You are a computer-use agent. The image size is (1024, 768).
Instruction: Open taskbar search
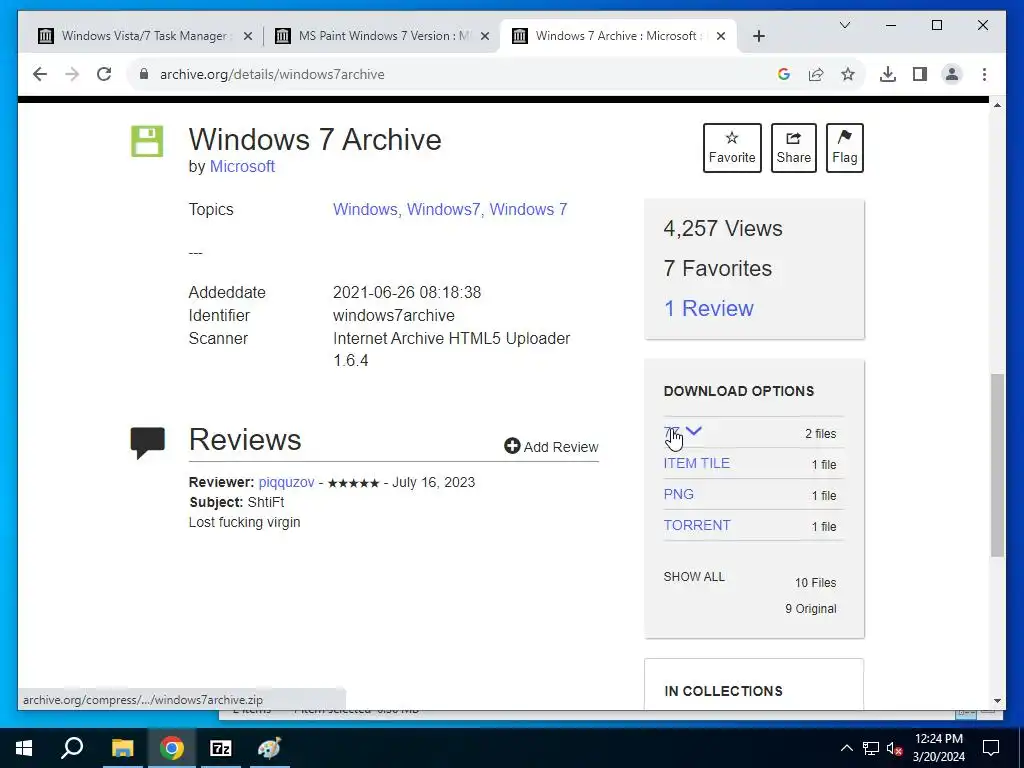(x=72, y=748)
